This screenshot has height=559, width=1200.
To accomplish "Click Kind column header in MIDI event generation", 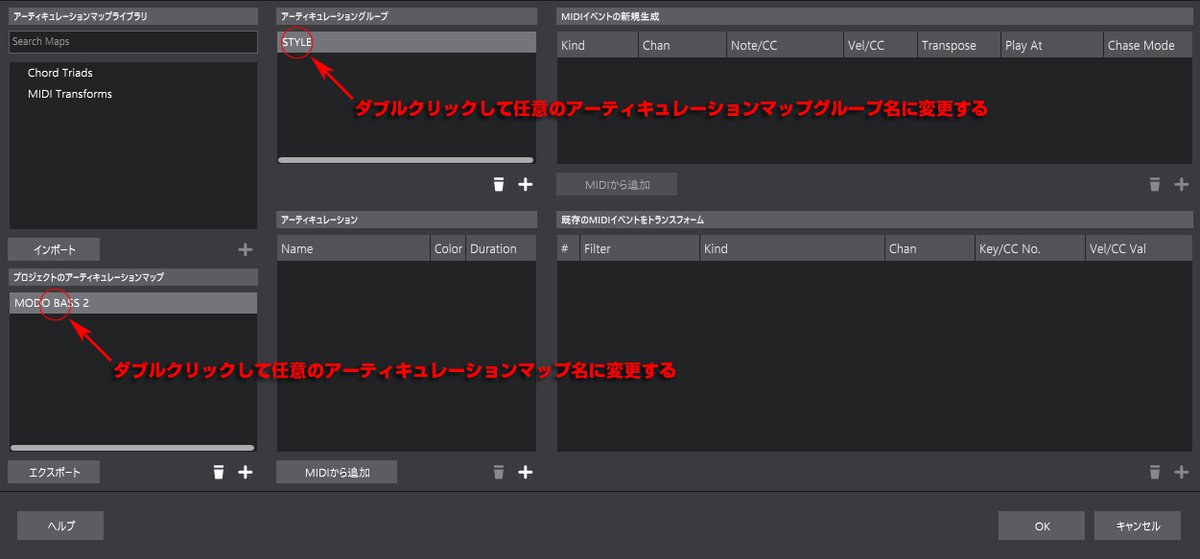I will (x=597, y=45).
